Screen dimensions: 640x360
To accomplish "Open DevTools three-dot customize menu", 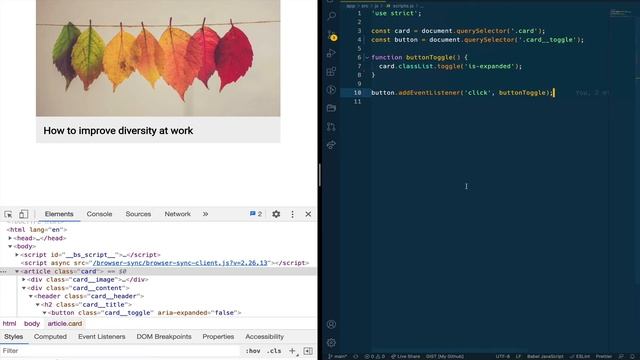I will [x=292, y=214].
